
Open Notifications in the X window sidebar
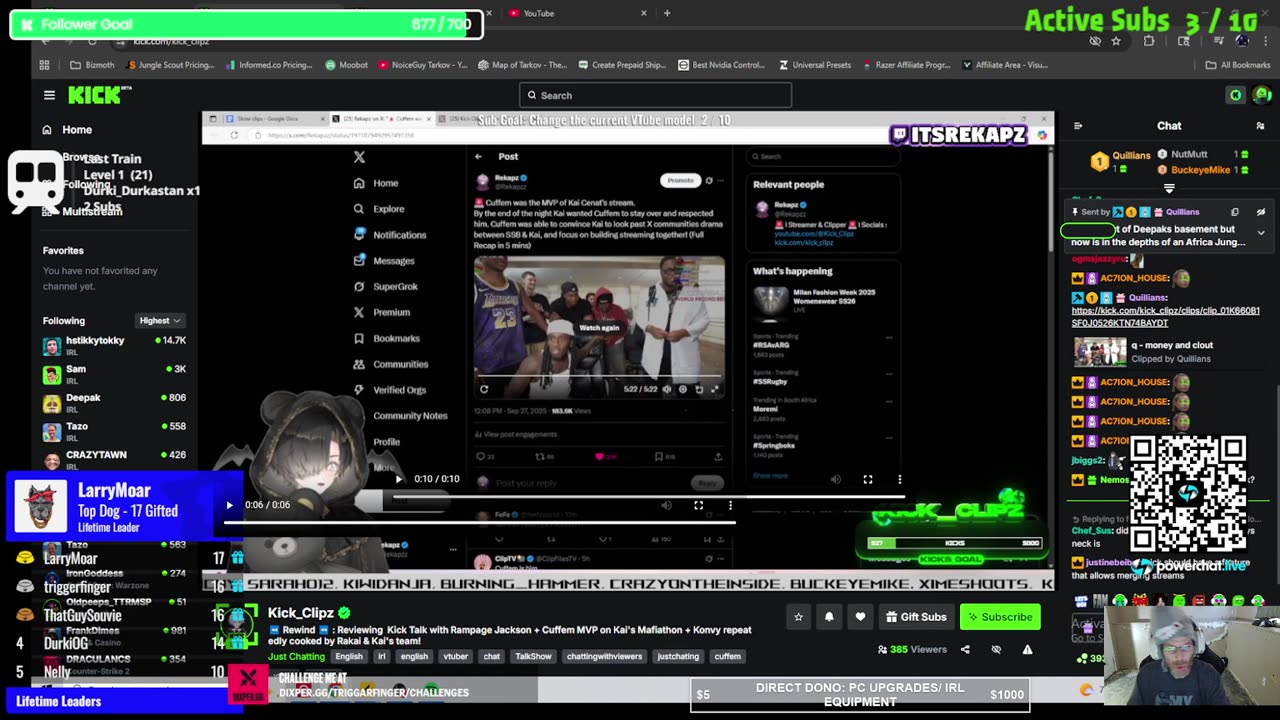(x=390, y=235)
